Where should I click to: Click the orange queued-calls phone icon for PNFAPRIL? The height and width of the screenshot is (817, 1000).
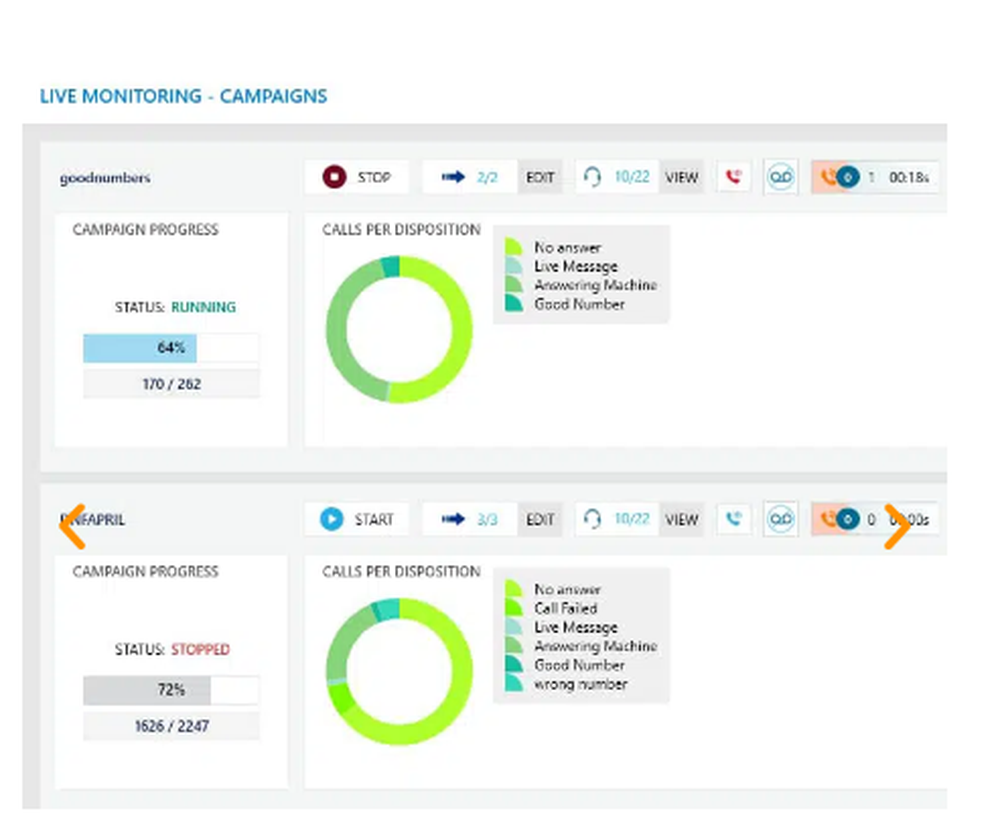(828, 519)
